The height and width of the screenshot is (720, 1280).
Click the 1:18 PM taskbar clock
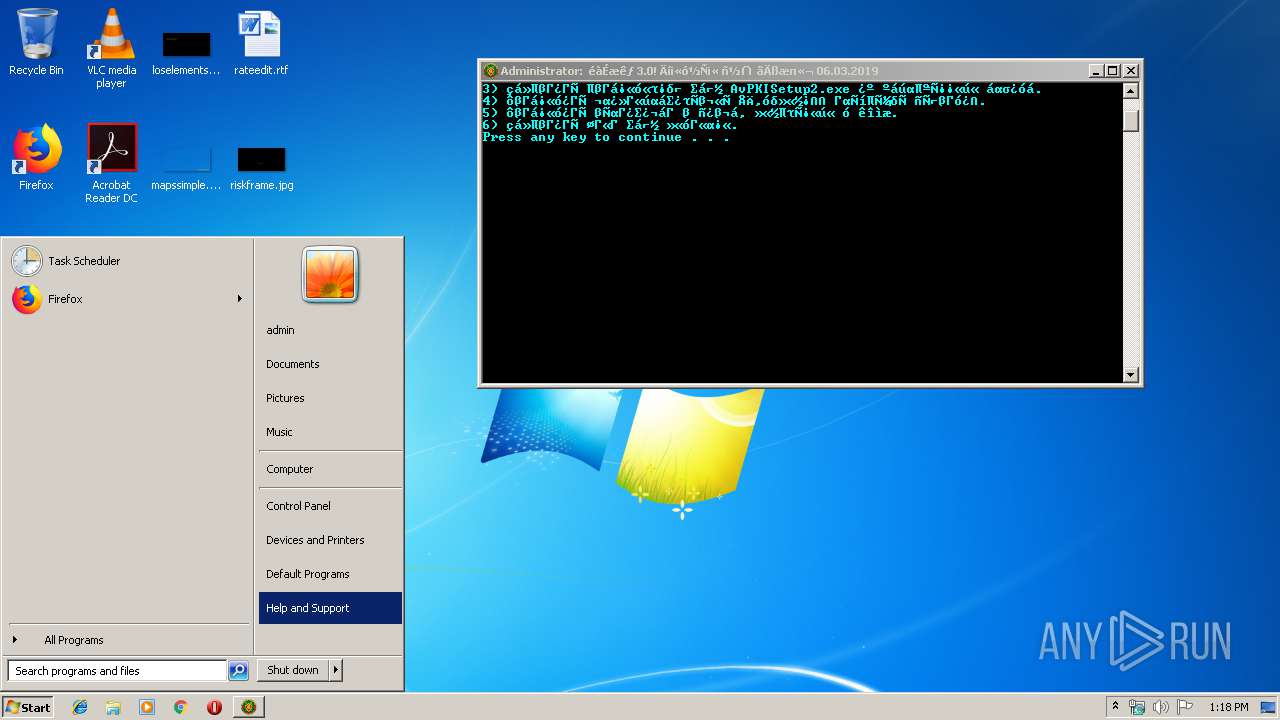[x=1228, y=707]
